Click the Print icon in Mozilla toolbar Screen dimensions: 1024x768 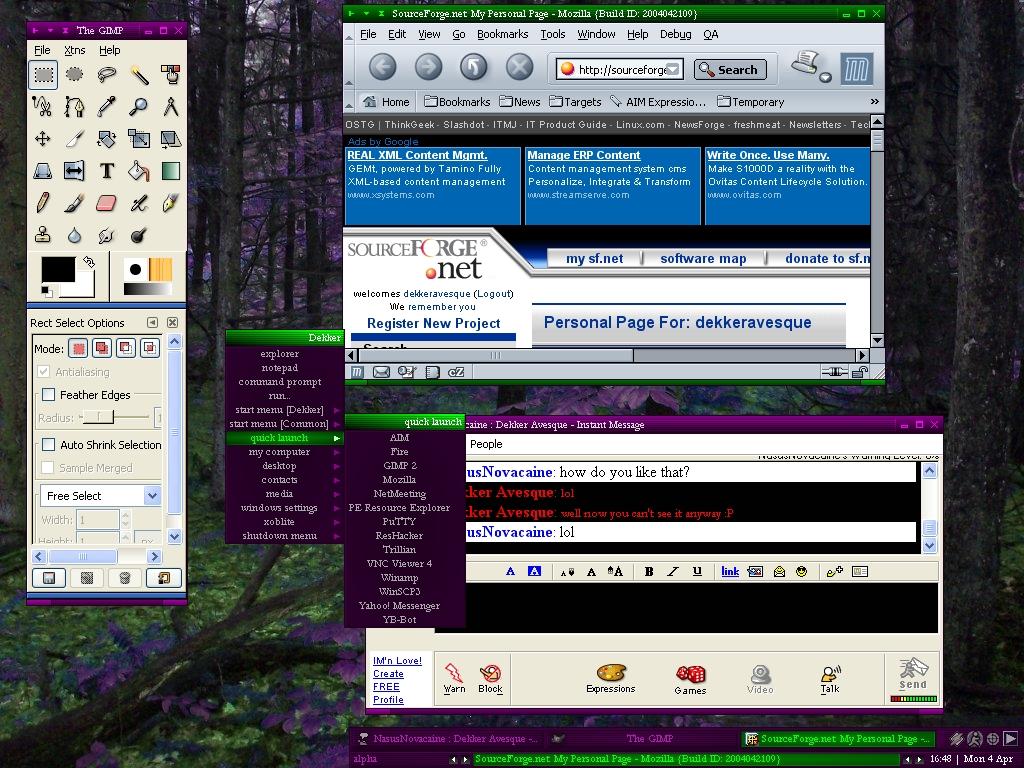pyautogui.click(x=807, y=65)
